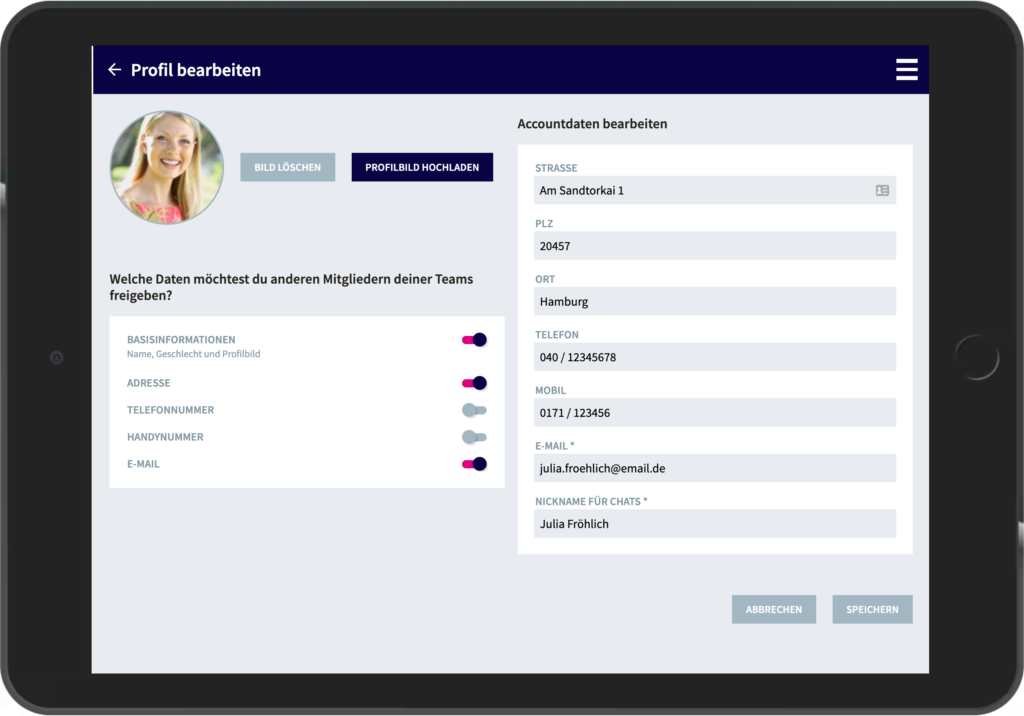Click the 'HANDYNUMMER' row label

[165, 437]
